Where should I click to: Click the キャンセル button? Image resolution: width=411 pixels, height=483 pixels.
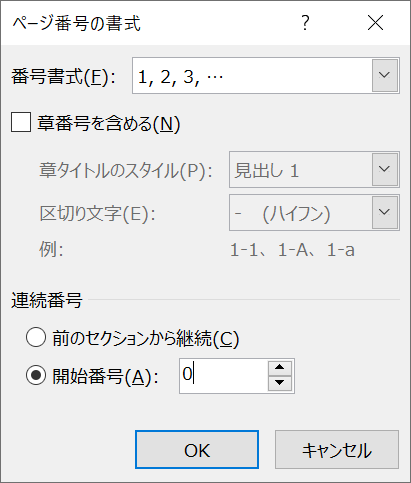[x=337, y=450]
